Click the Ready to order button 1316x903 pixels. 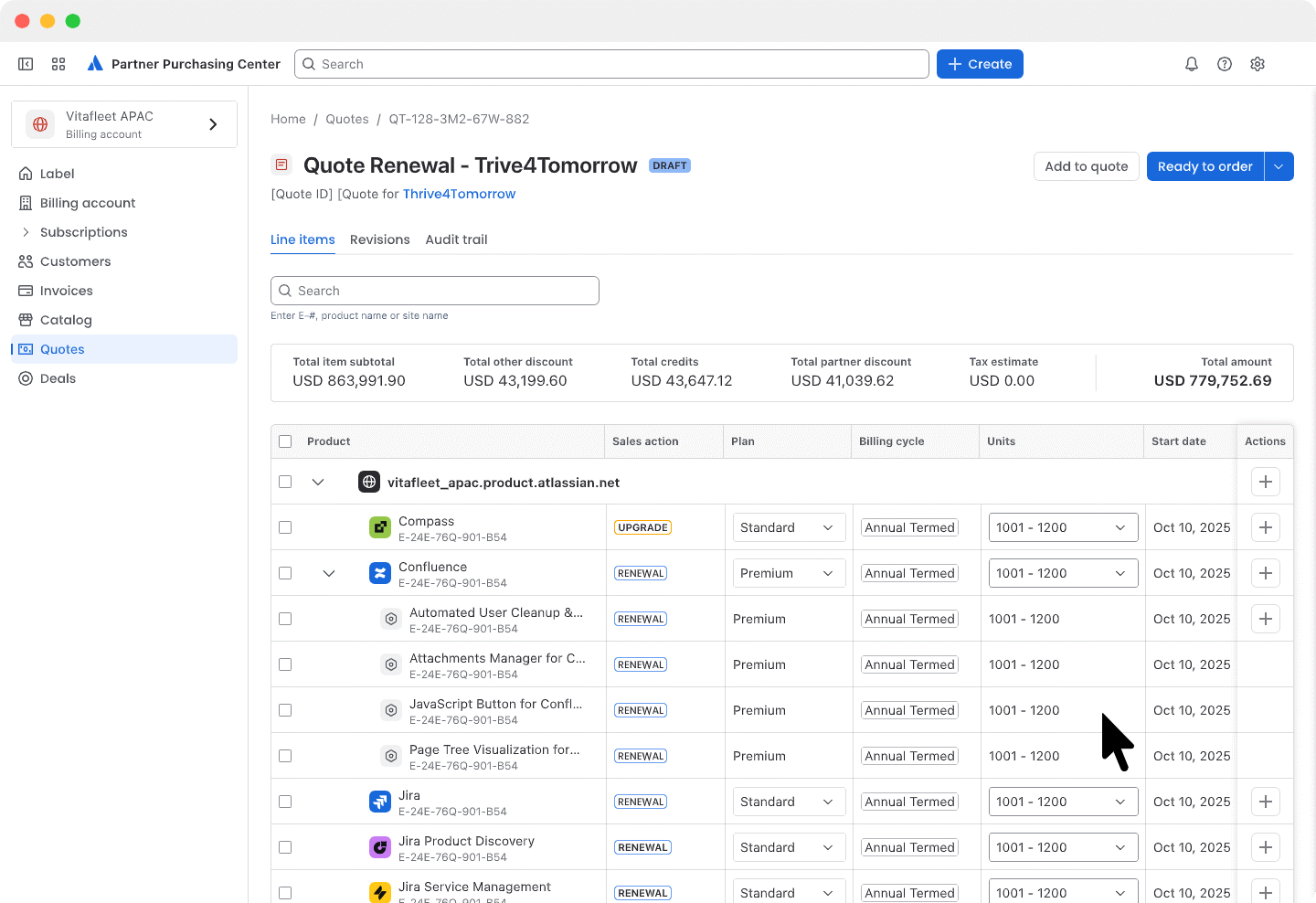pyautogui.click(x=1205, y=166)
